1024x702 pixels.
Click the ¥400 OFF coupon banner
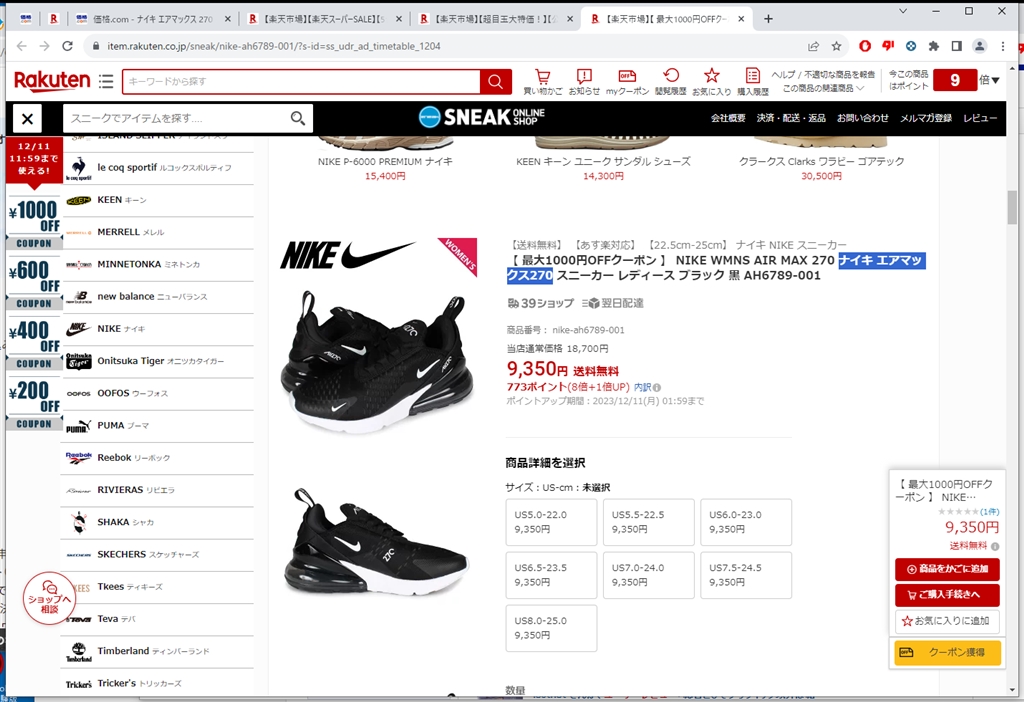(x=34, y=344)
